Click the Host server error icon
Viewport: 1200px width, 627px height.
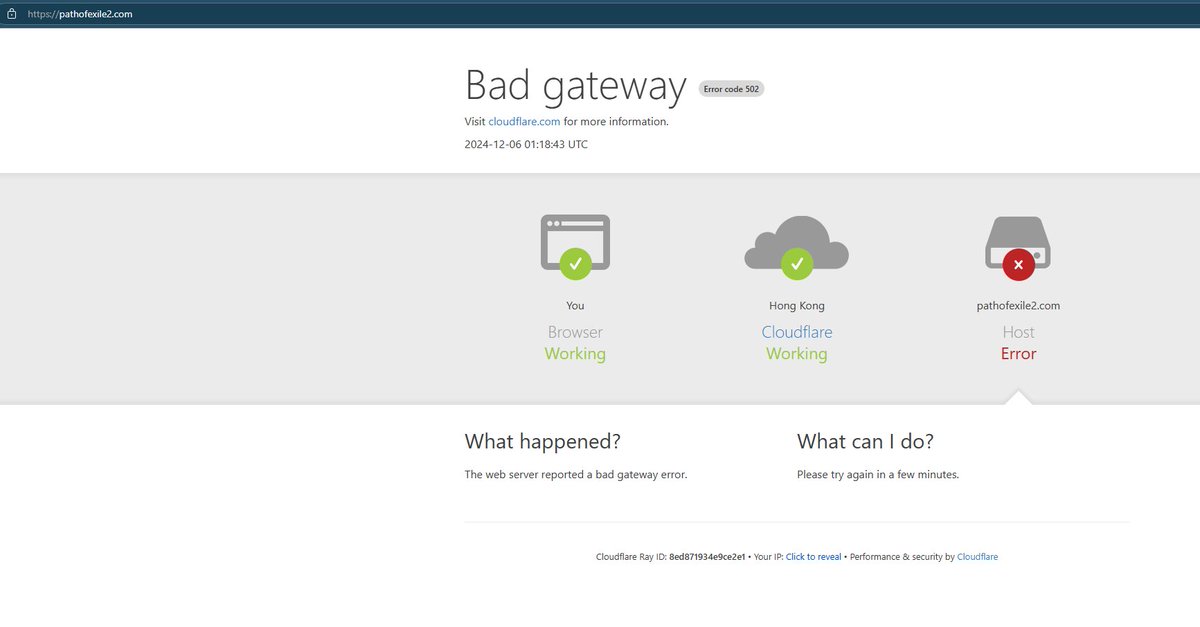1018,248
